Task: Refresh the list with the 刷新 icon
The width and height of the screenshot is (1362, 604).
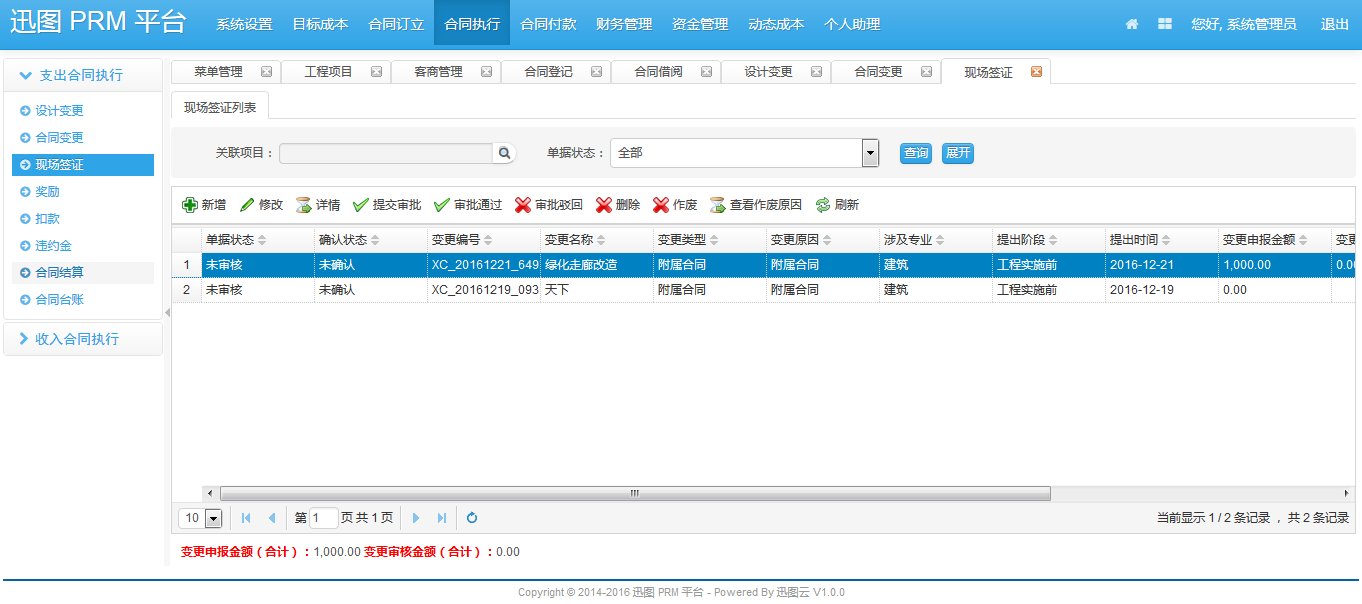Action: coord(823,205)
